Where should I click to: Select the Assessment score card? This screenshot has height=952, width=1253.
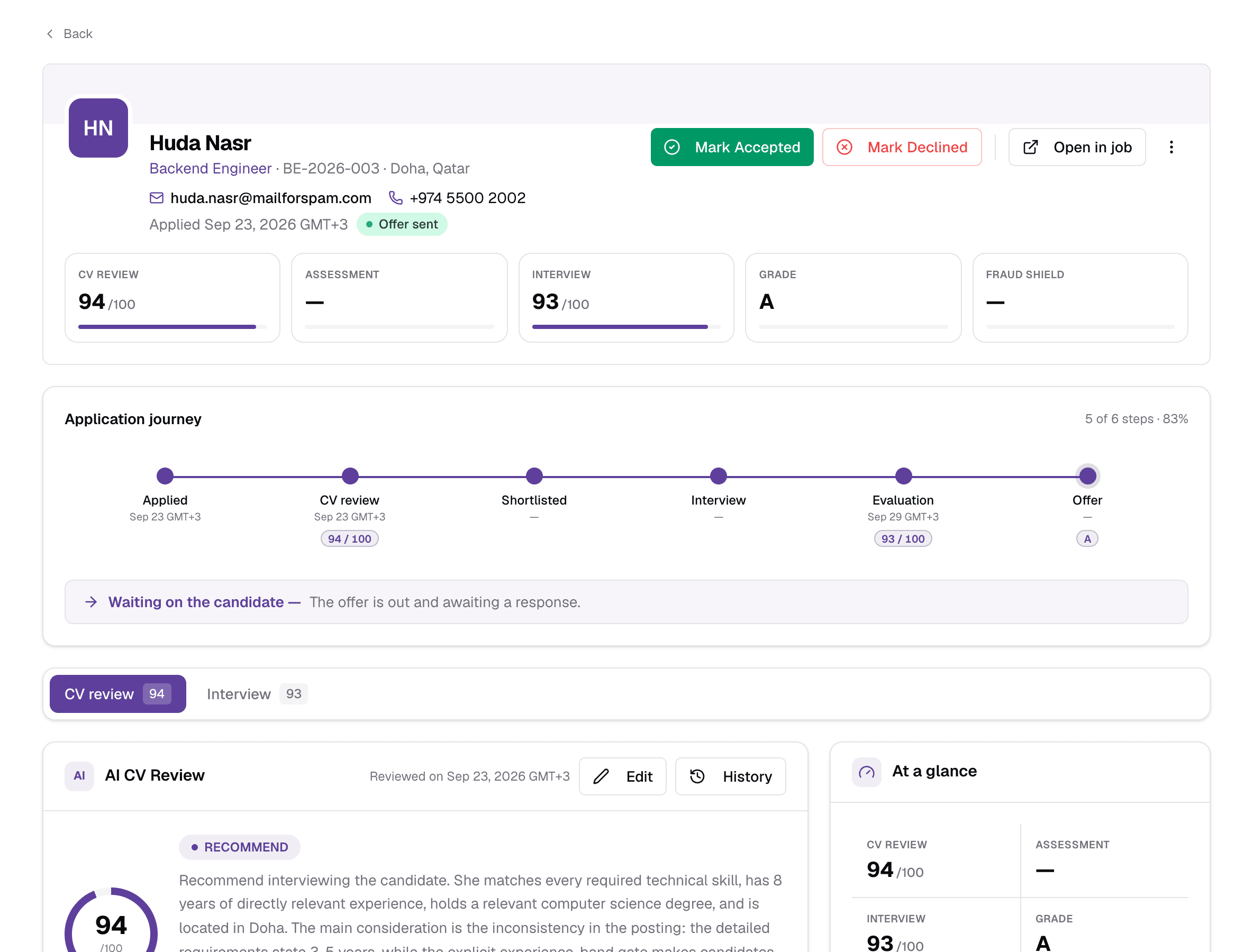point(399,297)
